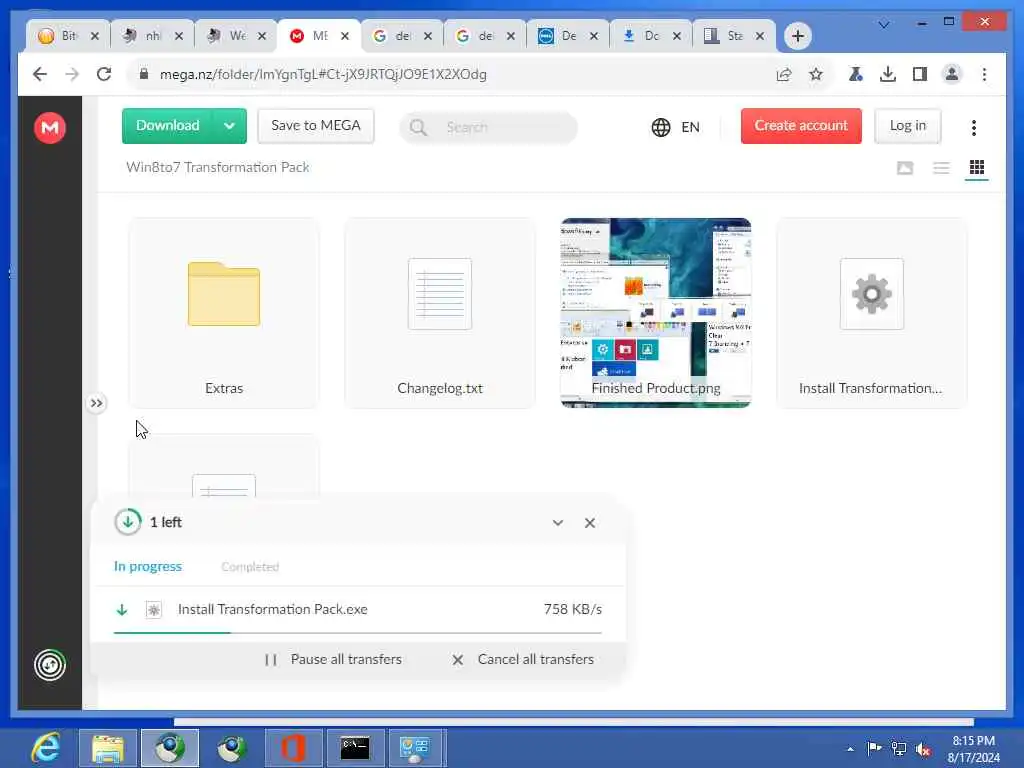
Task: Open the tab search chevron
Action: click(884, 24)
